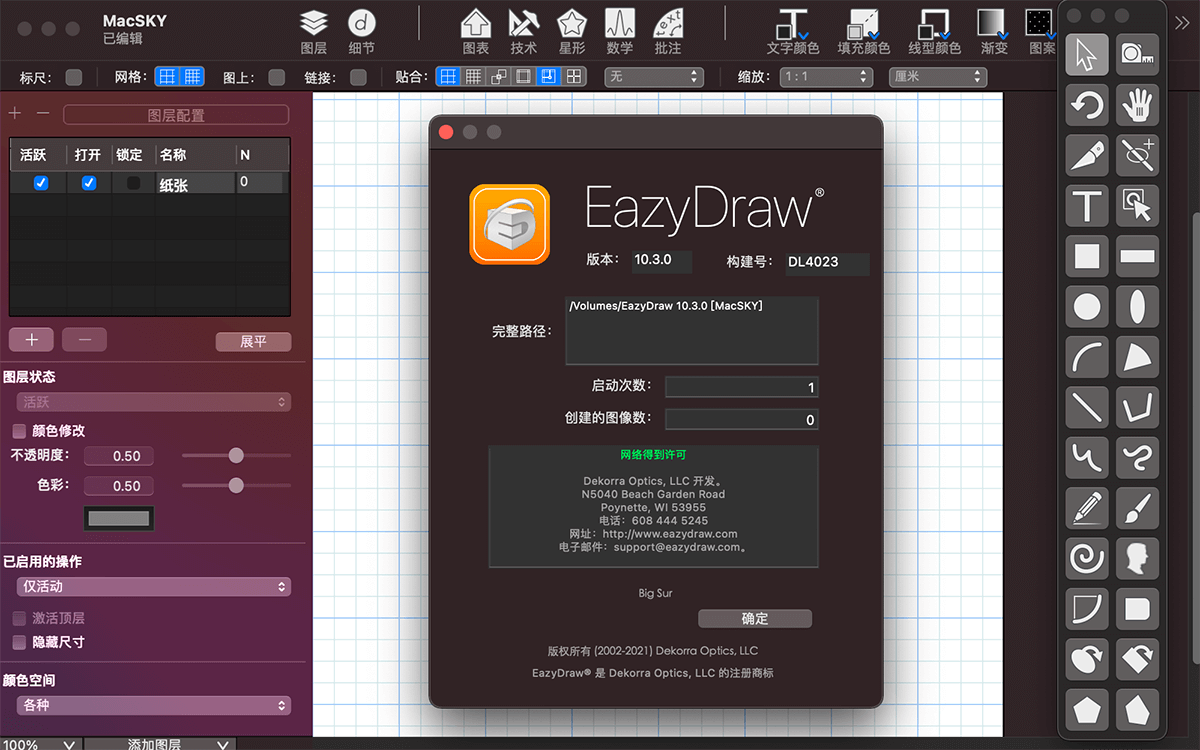Toggle the 标尺 ruler checkbox
The width and height of the screenshot is (1200, 750).
73,77
